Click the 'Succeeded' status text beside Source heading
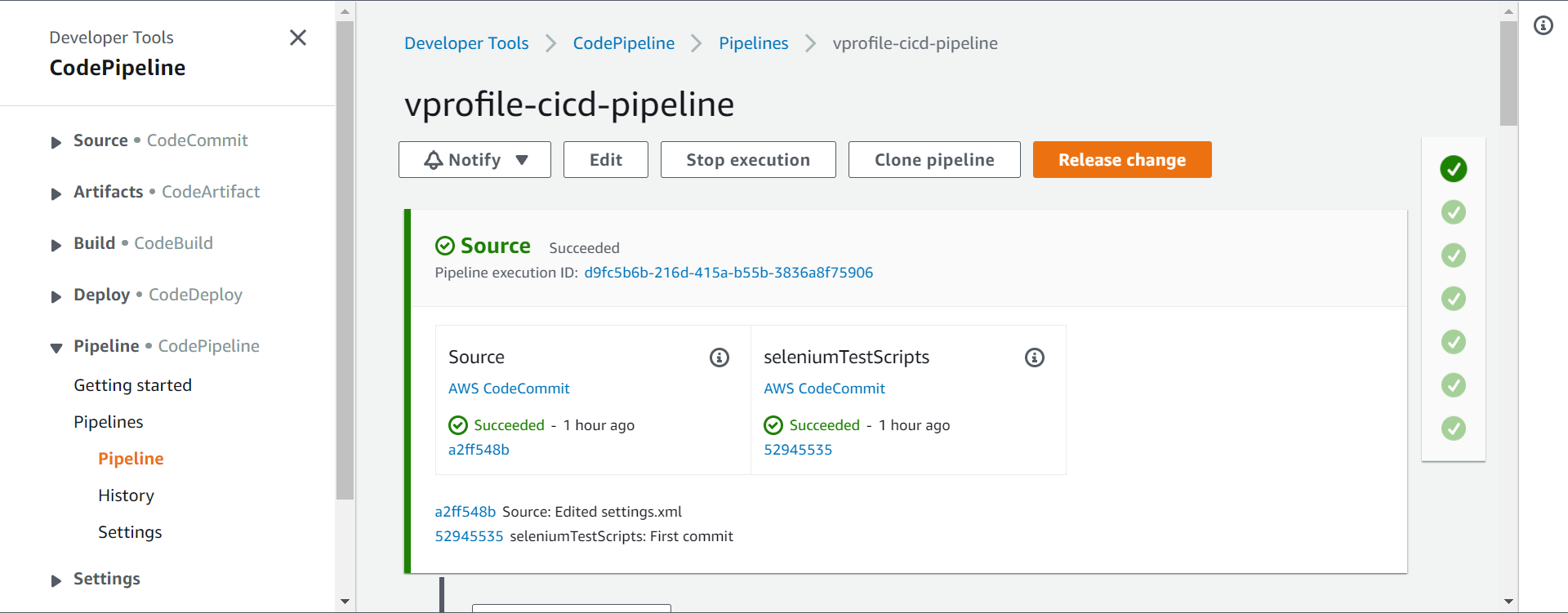1568x613 pixels. point(584,248)
